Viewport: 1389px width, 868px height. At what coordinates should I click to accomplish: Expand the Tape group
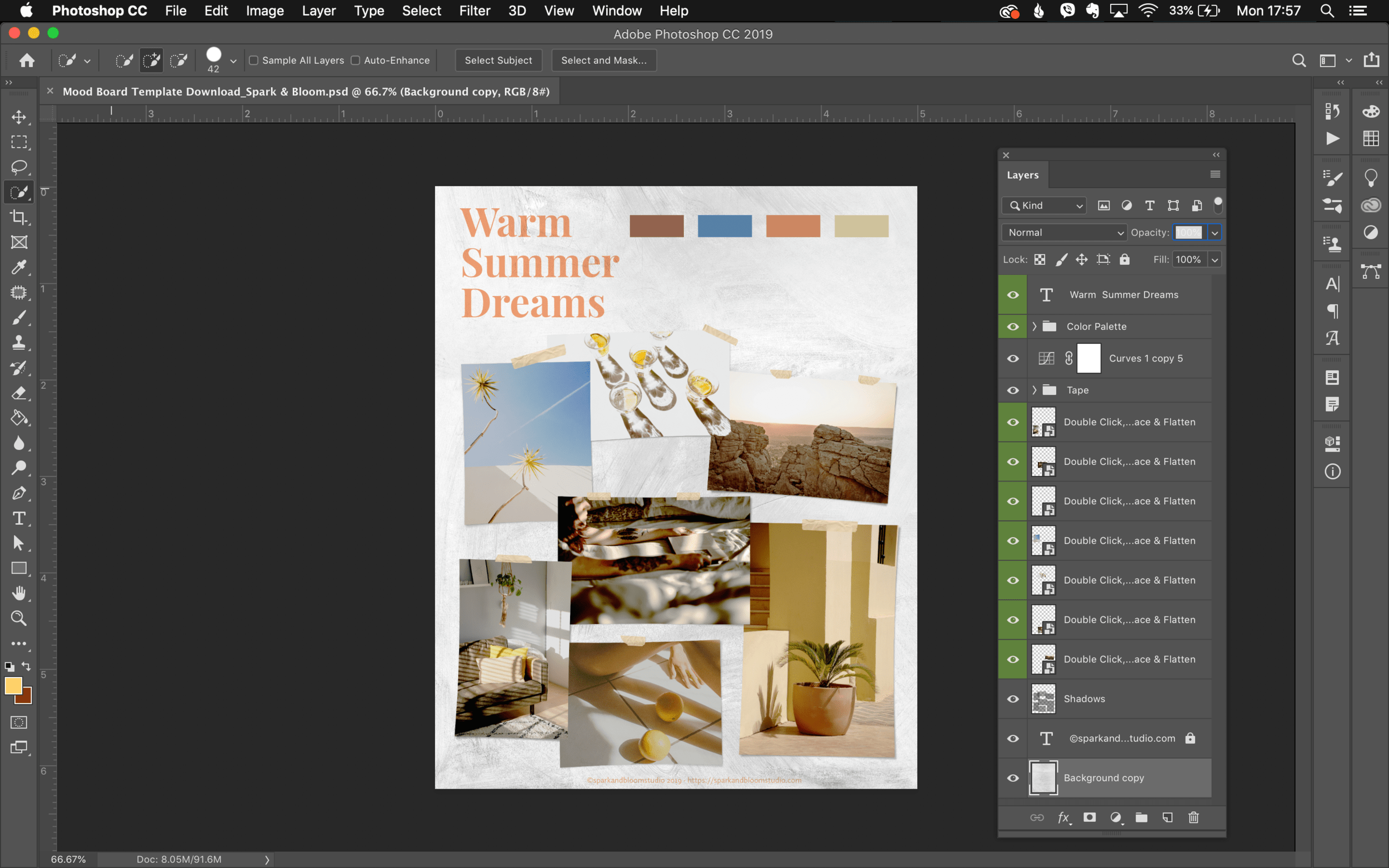tap(1033, 390)
